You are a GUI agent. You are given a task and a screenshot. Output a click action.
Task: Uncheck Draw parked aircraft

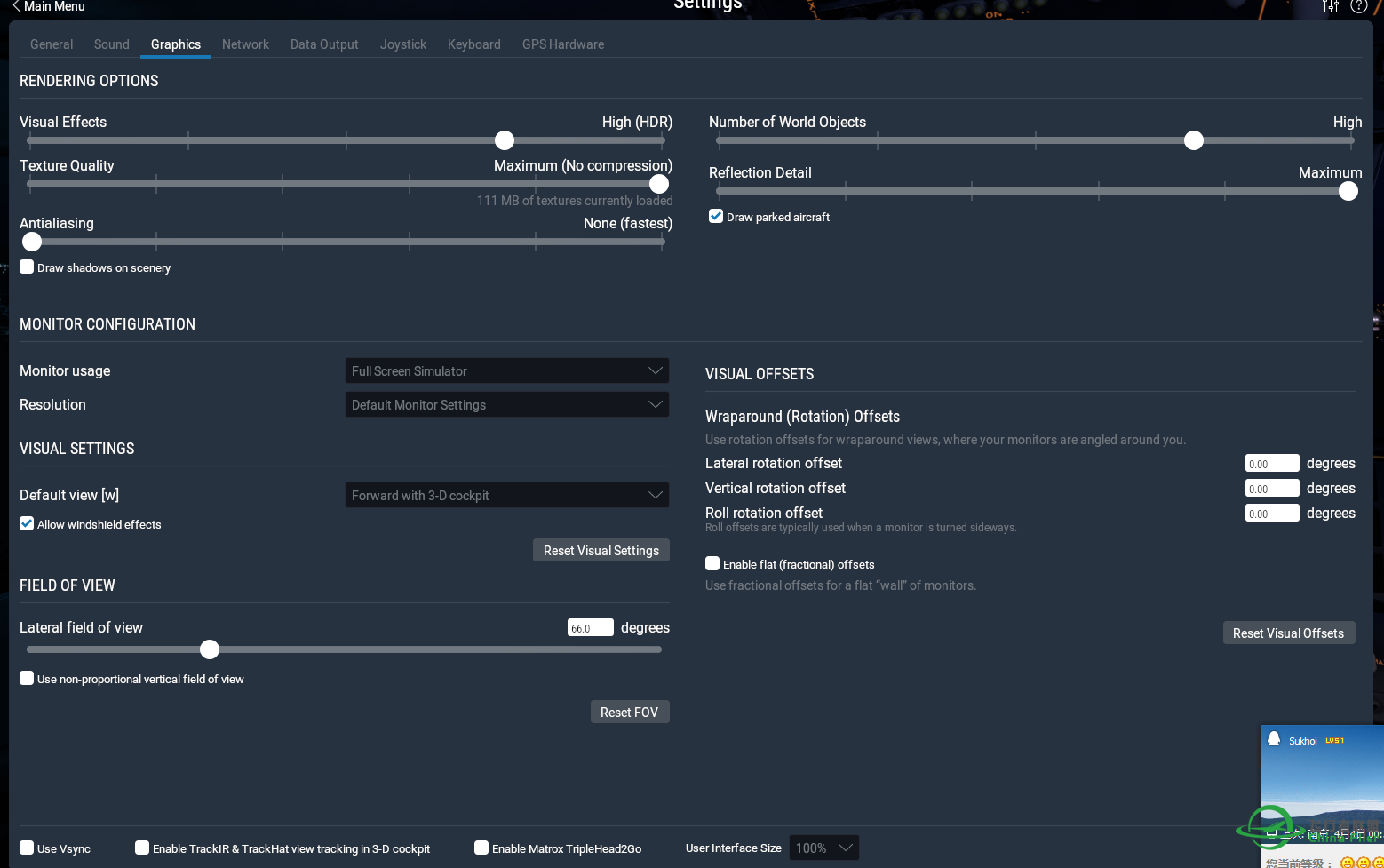716,217
